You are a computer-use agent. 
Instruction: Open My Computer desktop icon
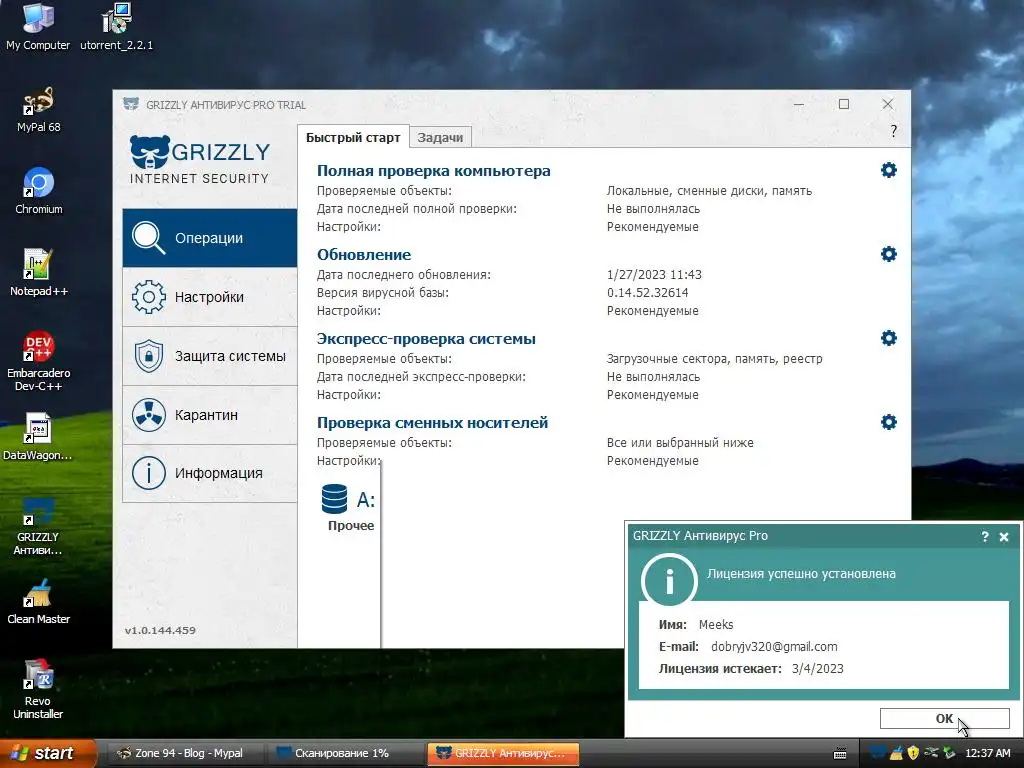(x=38, y=27)
